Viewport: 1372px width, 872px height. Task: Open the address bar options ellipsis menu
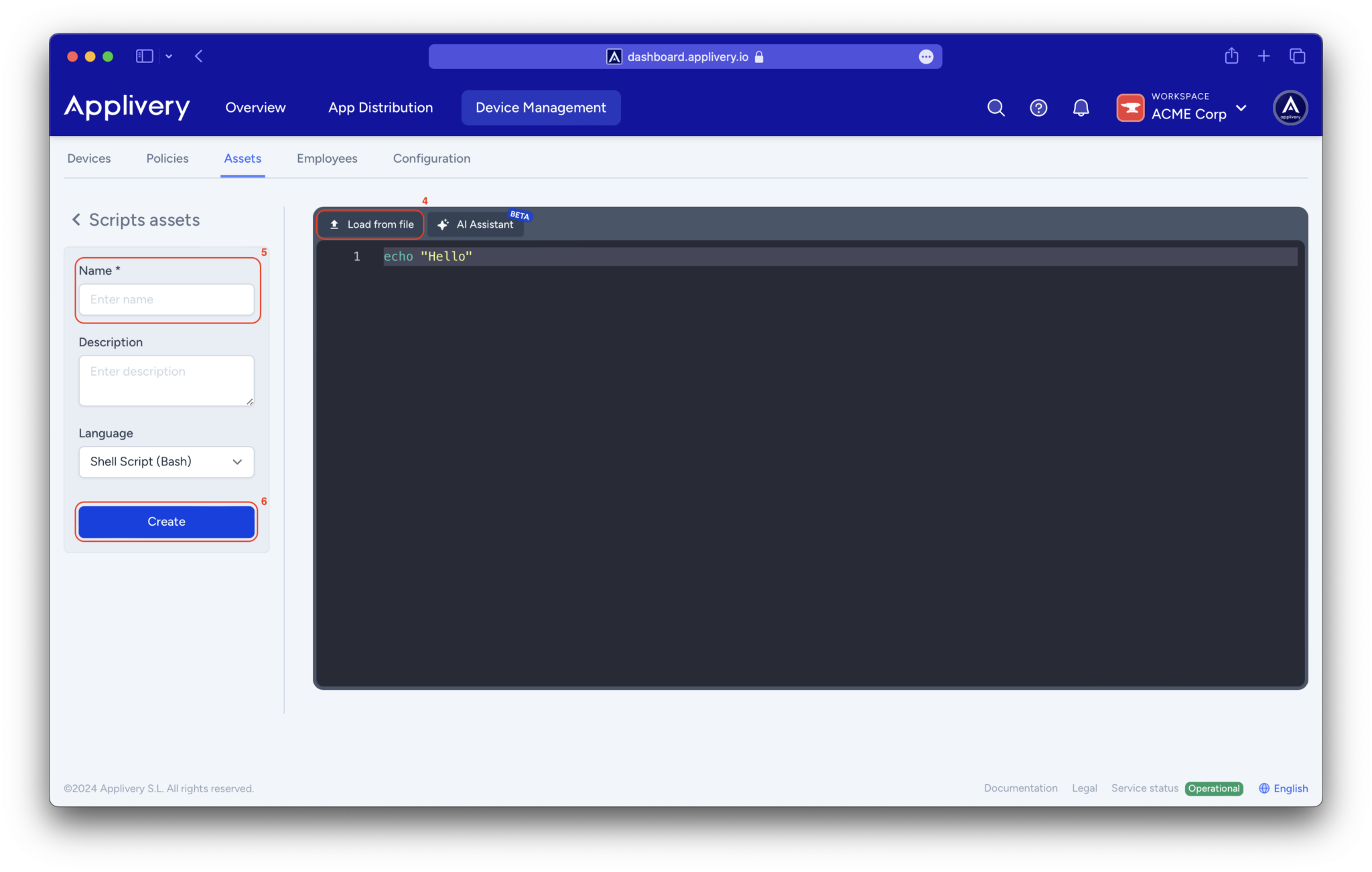coord(926,56)
